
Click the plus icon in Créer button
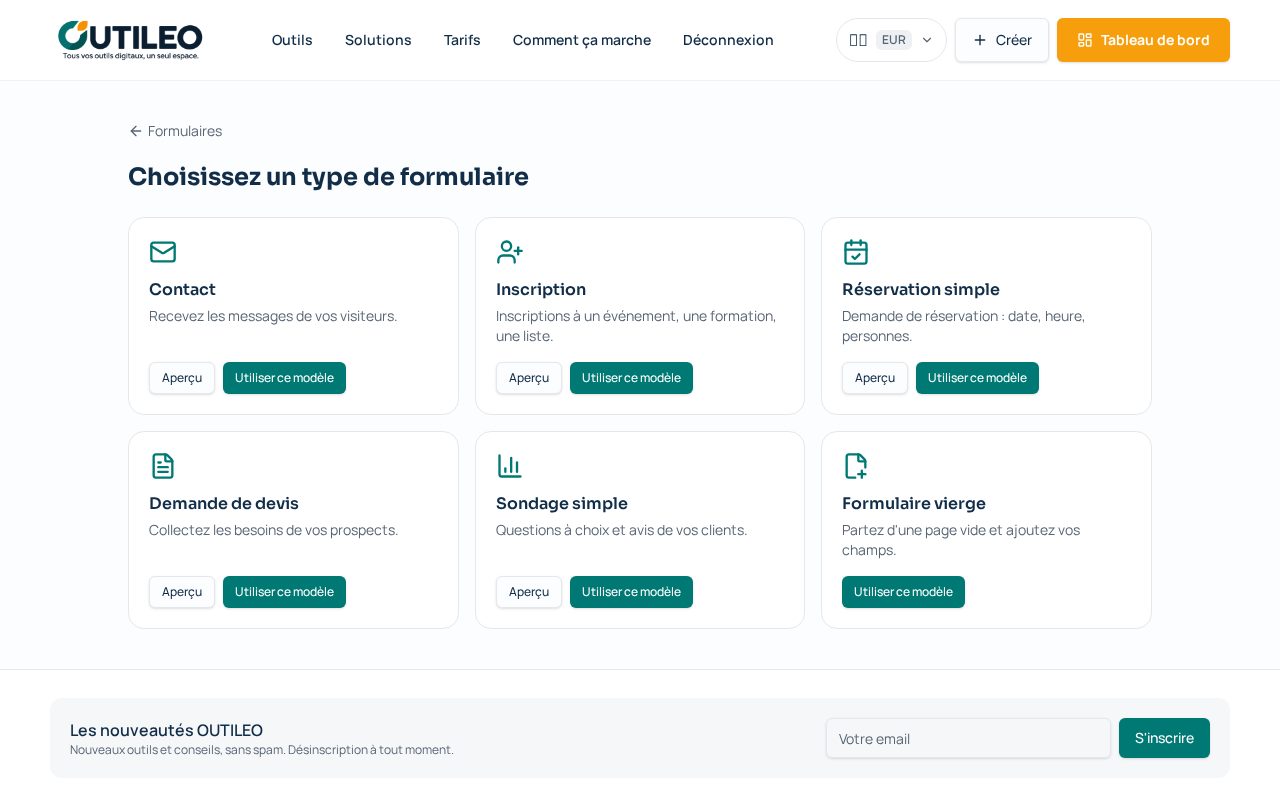tap(980, 40)
